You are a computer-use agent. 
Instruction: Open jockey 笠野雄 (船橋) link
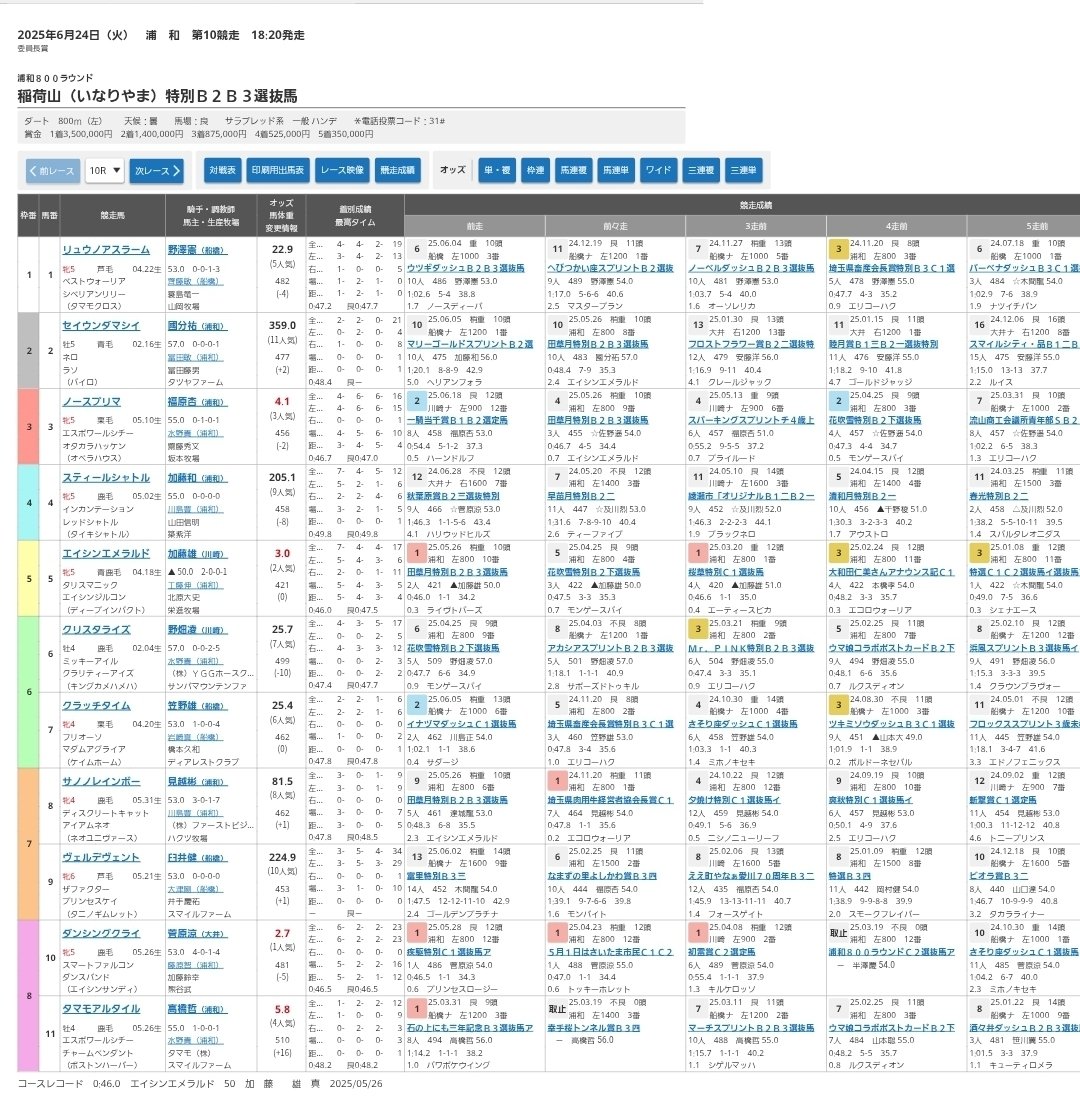[197, 705]
